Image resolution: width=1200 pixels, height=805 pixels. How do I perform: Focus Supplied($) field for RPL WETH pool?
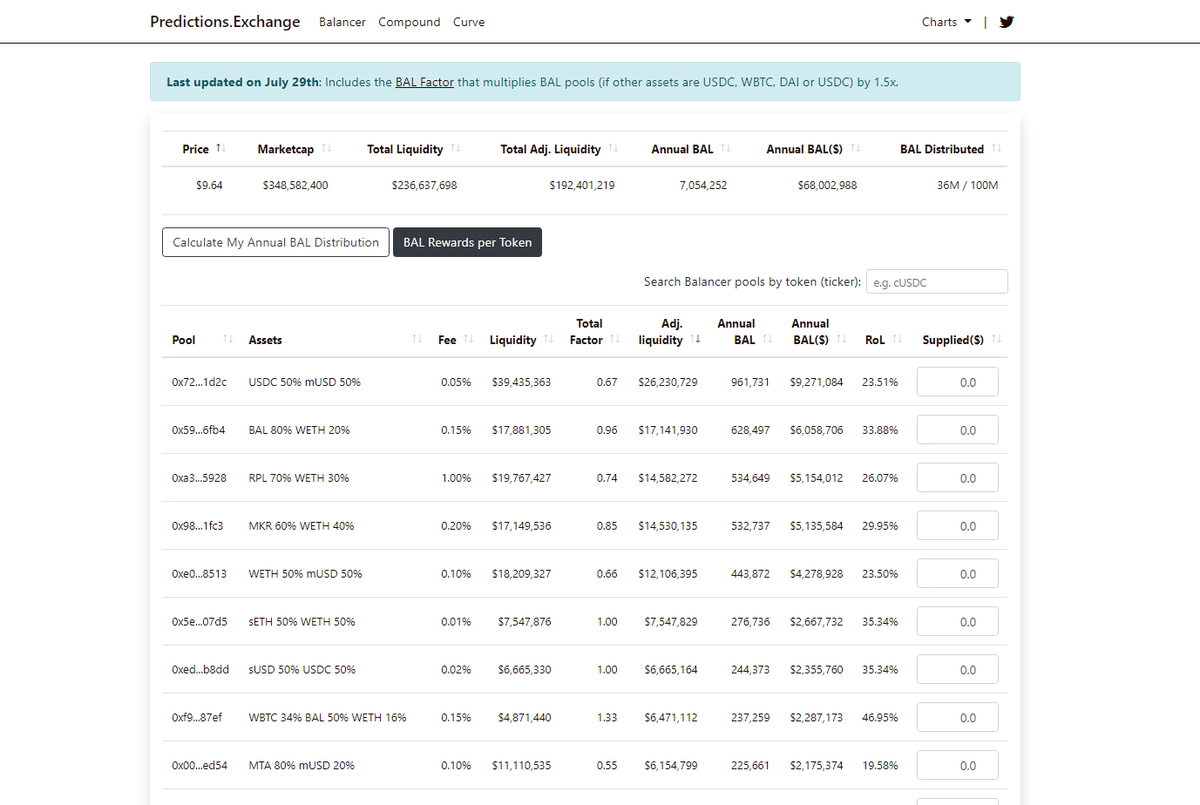tap(958, 478)
